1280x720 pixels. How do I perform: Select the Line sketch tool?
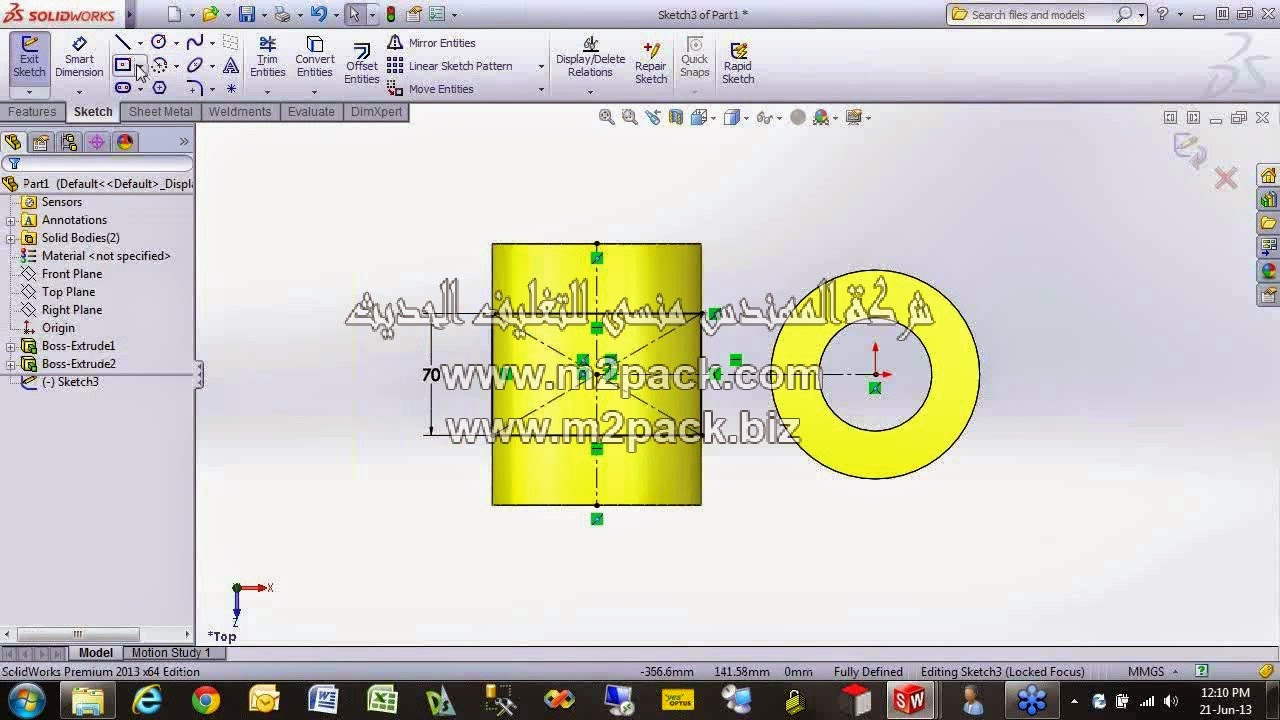[x=122, y=42]
